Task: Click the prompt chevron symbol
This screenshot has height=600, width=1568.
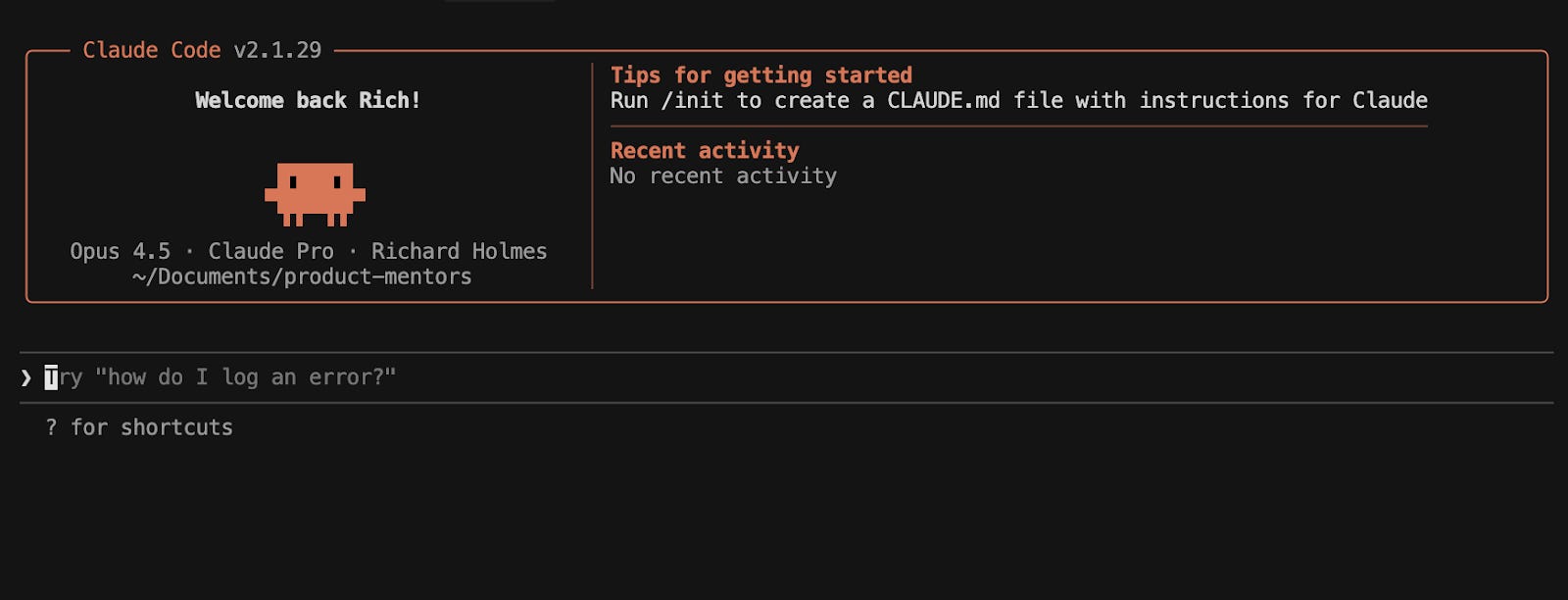Action: (x=26, y=377)
